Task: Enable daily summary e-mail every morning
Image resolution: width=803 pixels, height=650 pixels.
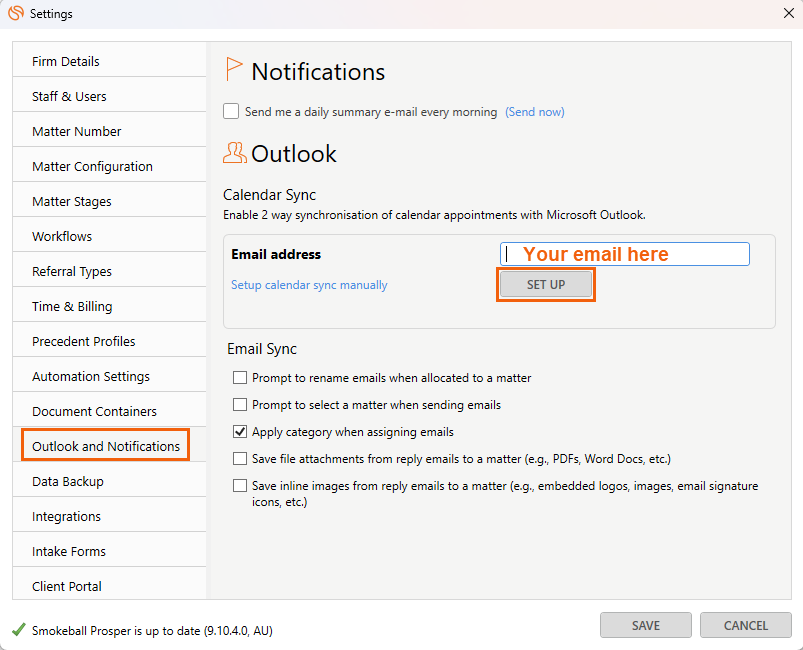Action: click(x=231, y=111)
